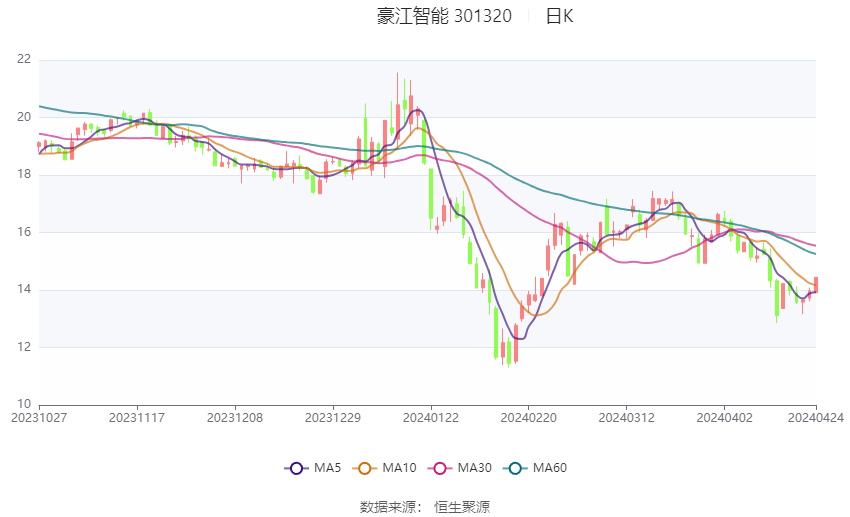This screenshot has height=517, width=850.
Task: Click the 20231208 date label
Action: click(x=235, y=418)
